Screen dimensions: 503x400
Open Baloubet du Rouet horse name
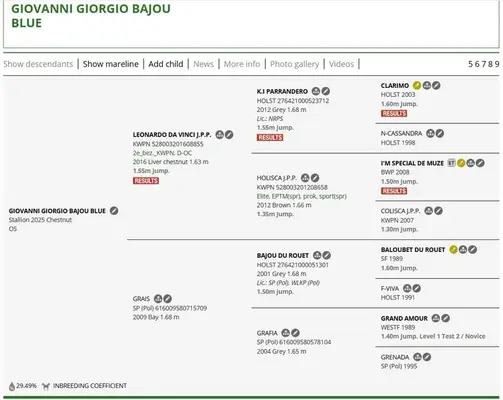(x=413, y=250)
